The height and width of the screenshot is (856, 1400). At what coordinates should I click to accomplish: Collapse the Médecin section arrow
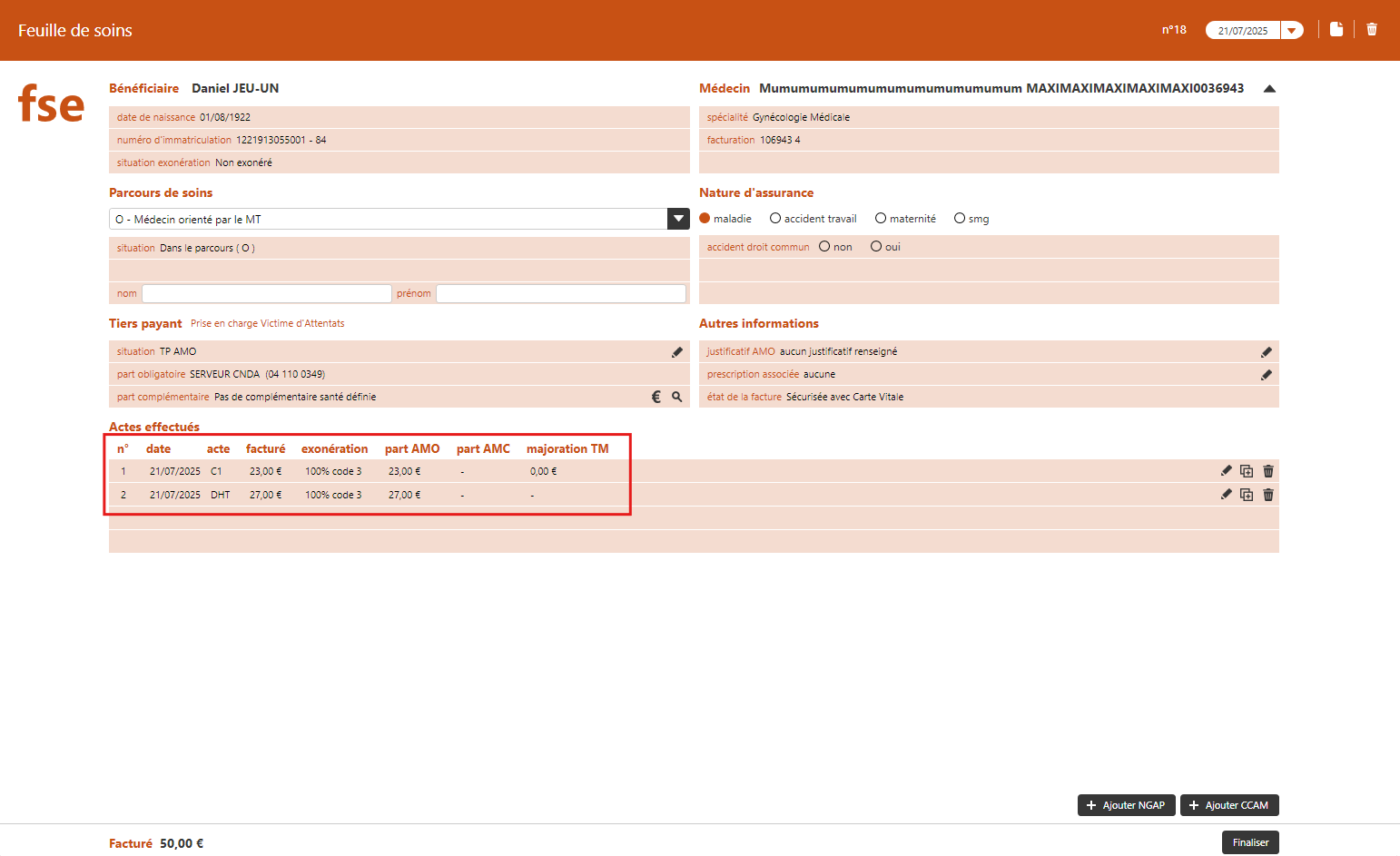[1269, 89]
